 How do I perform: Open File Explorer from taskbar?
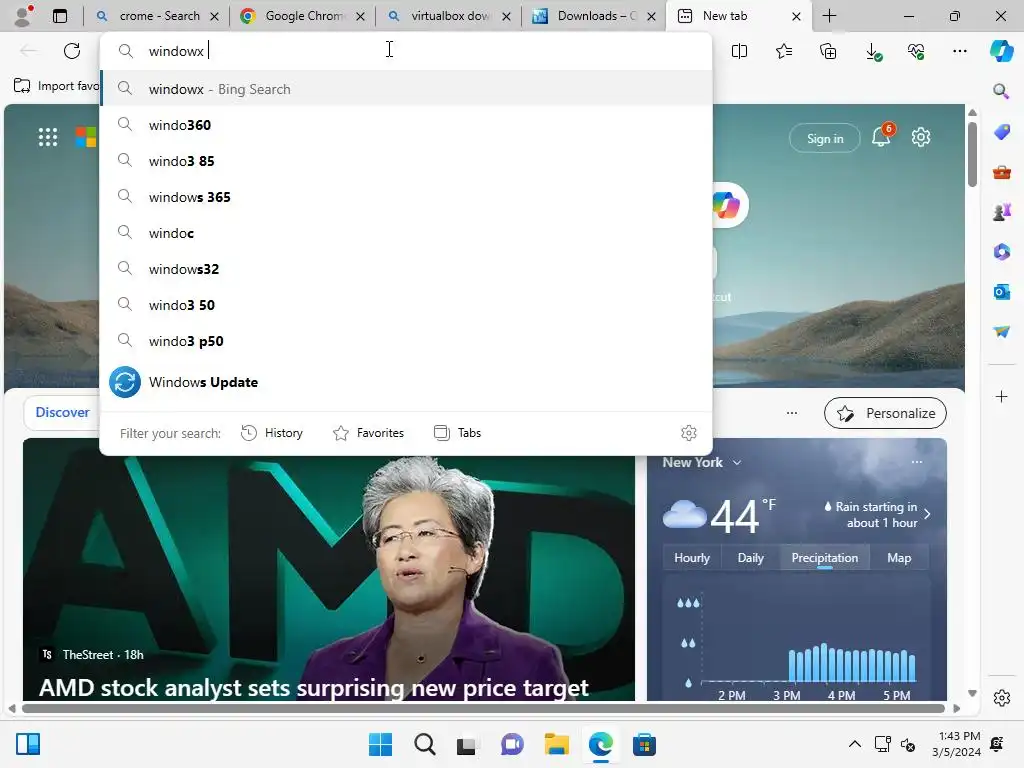556,744
